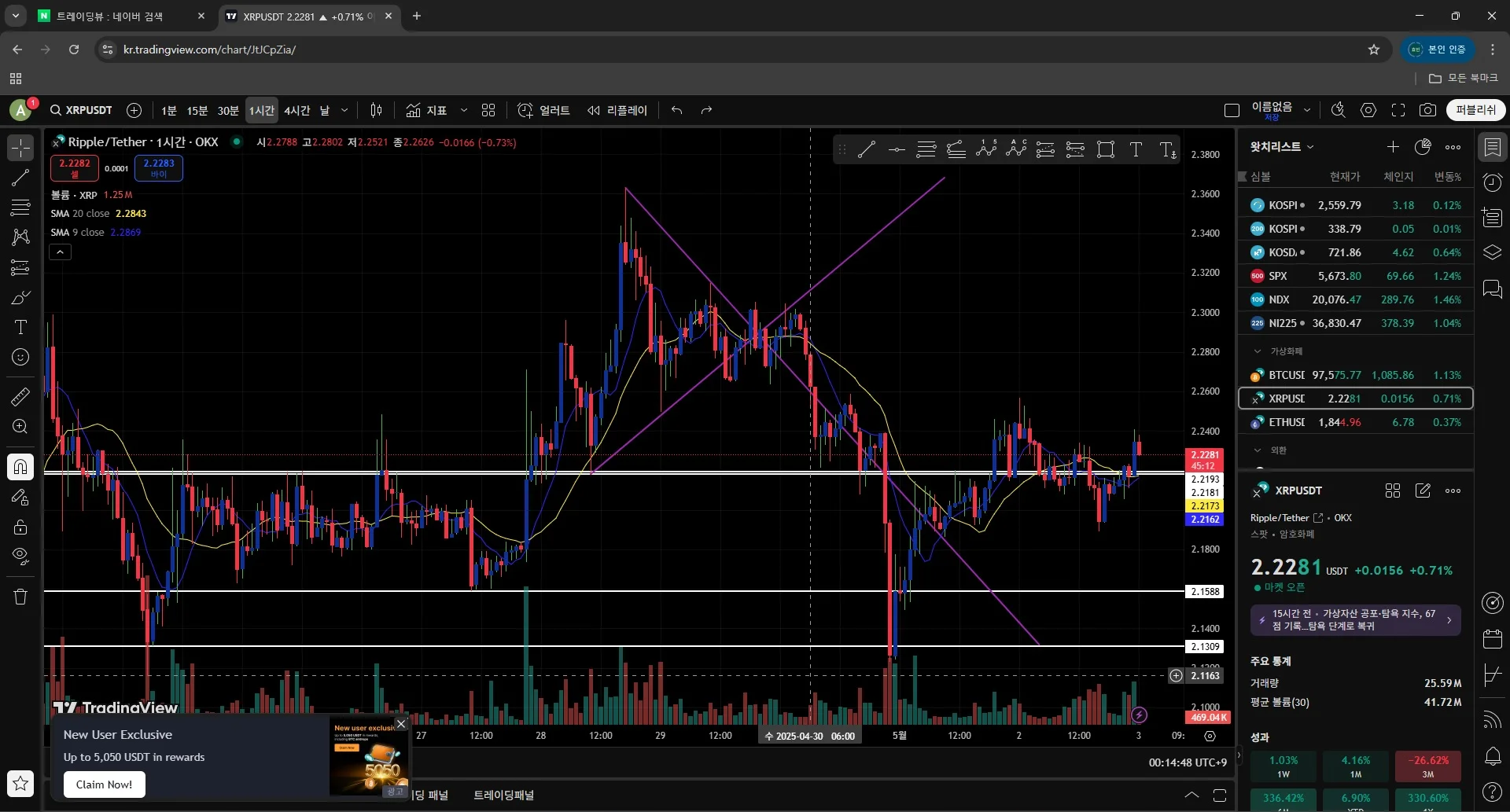The image size is (1510, 812).
Task: Click the ABC correction wave favorite tool
Action: [x=1016, y=149]
